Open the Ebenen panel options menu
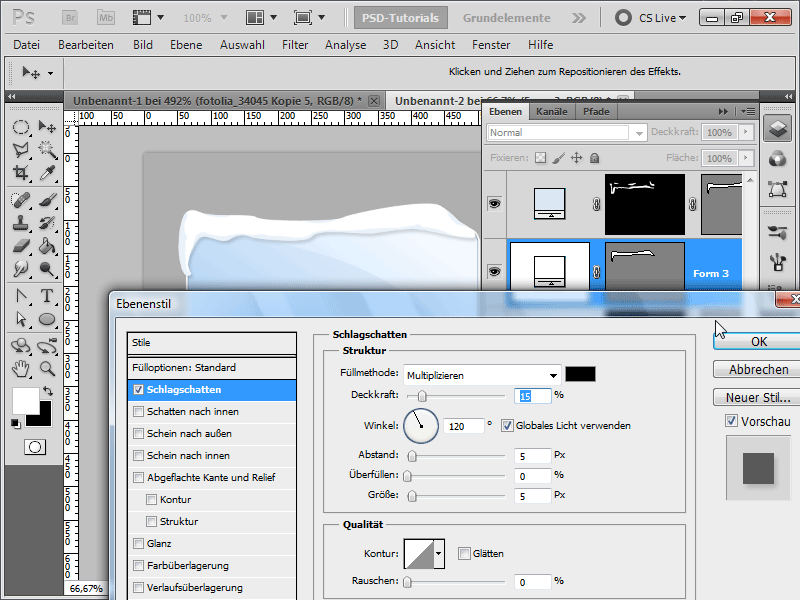 point(748,111)
